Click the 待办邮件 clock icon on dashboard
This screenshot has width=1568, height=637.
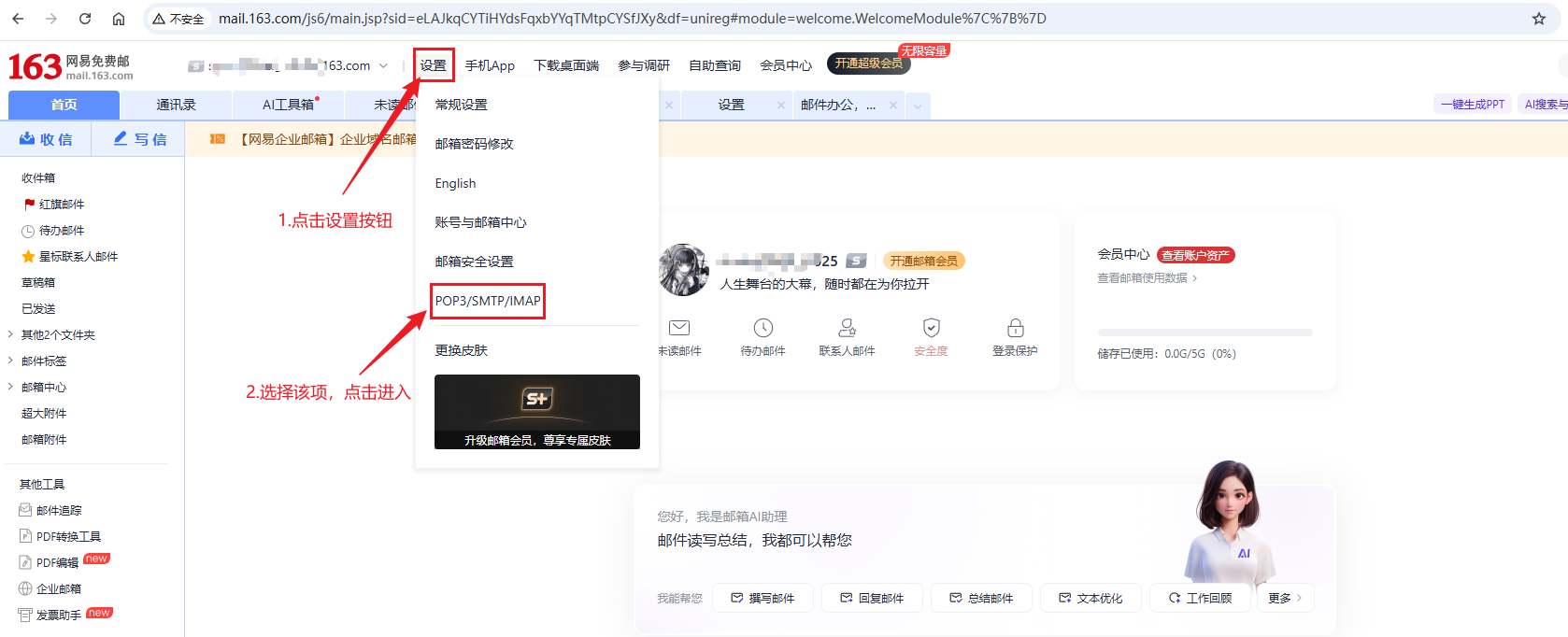tap(763, 328)
